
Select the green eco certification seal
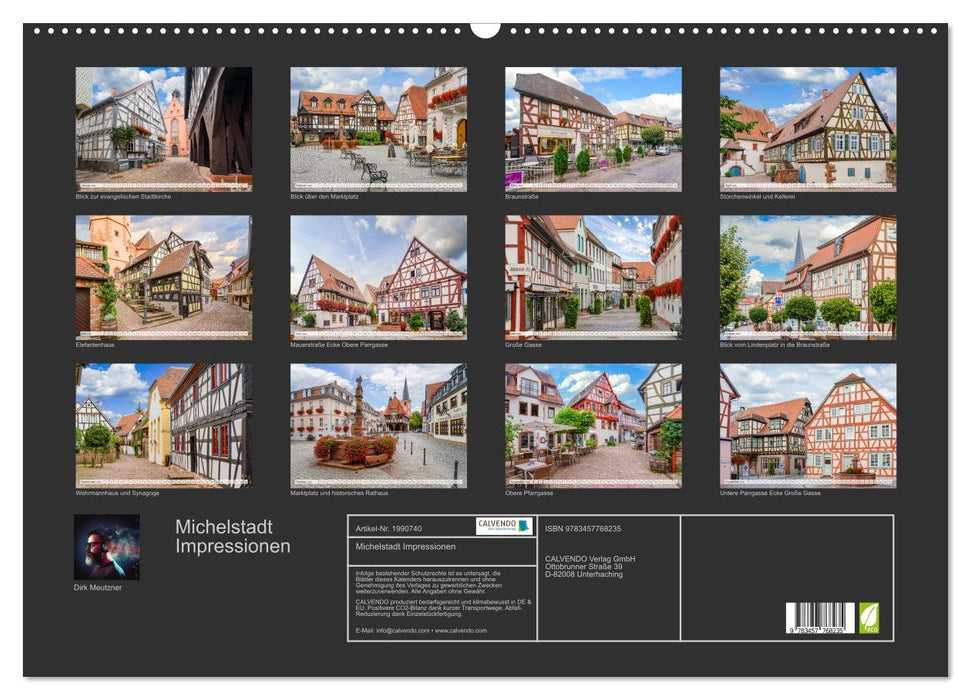tap(869, 618)
